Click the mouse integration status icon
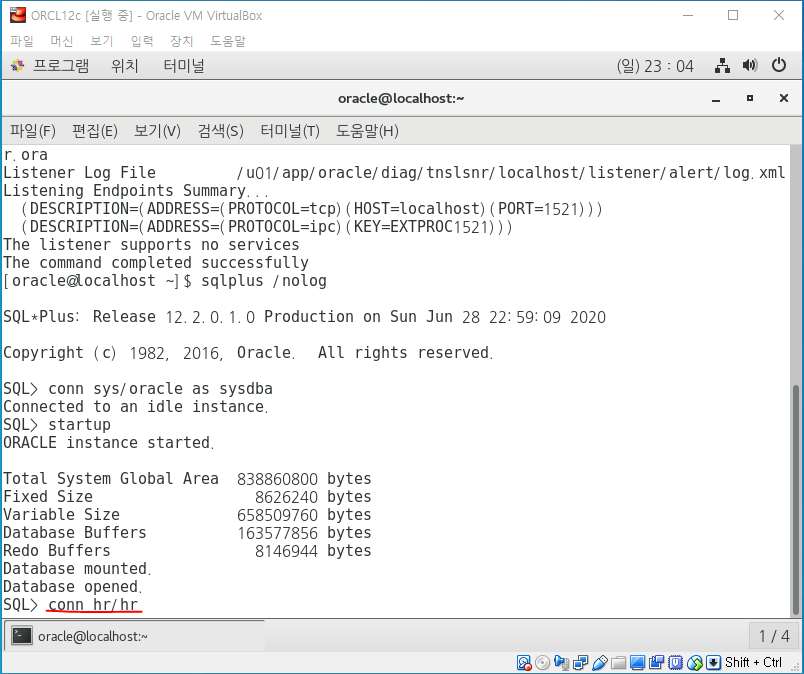 click(694, 663)
